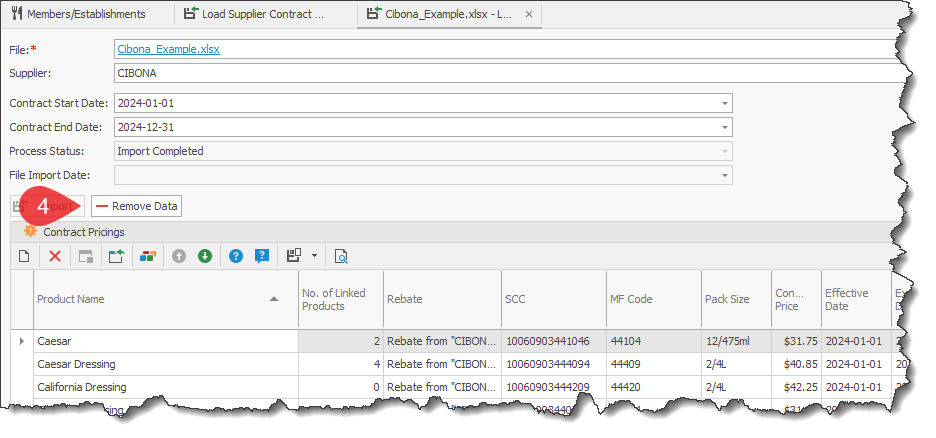This screenshot has height=438, width=936.
Task: Click the green down arrow icon
Action: pos(205,256)
